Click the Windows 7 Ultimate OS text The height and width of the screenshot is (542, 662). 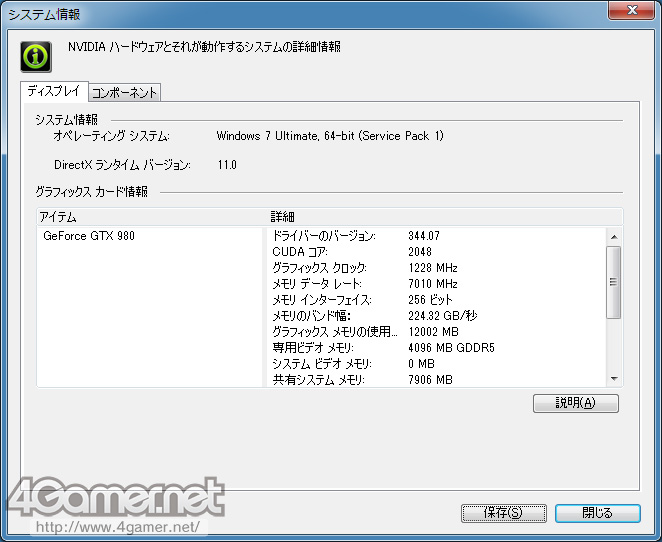click(330, 136)
